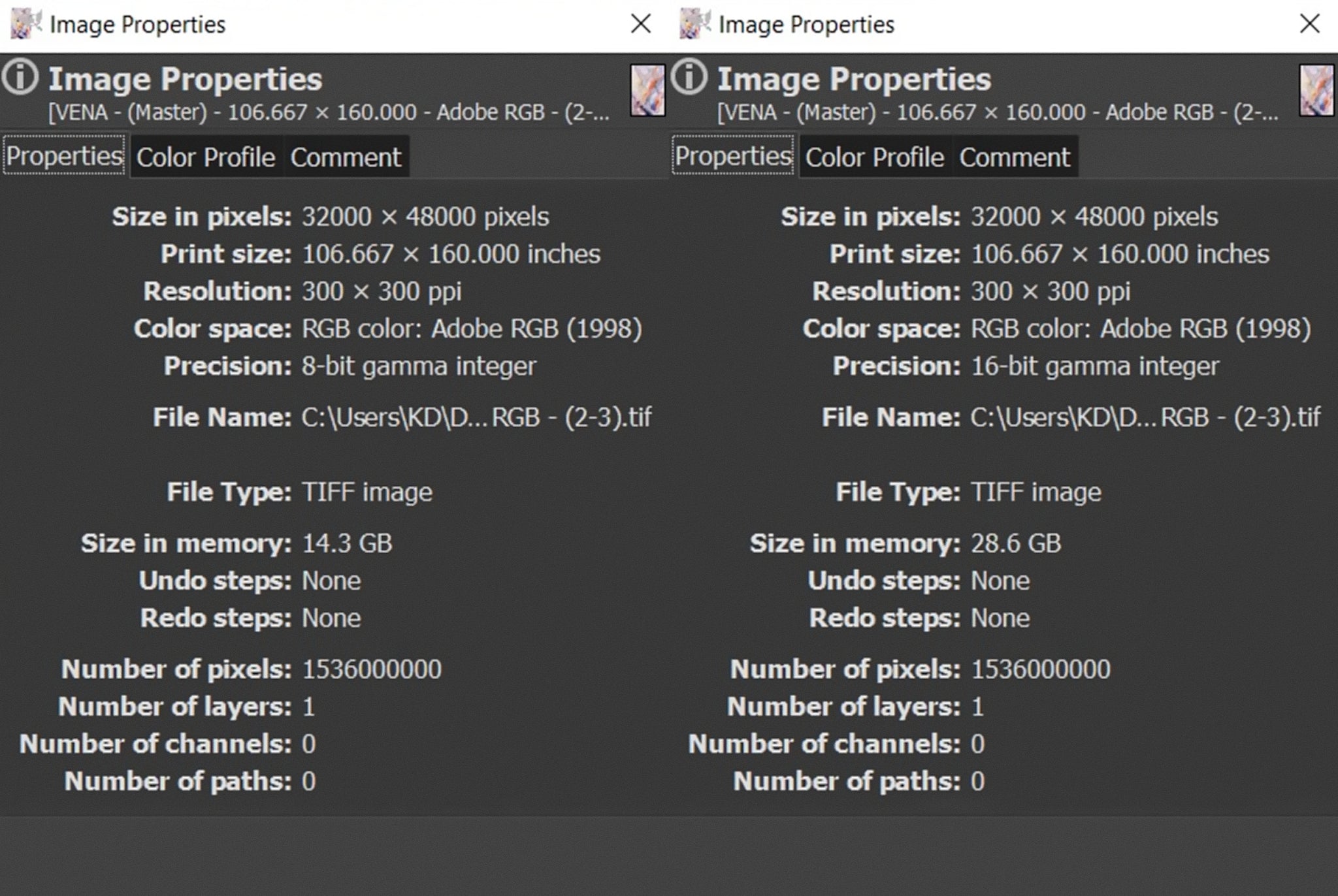Open the Color Profile tab in the right dialog
The height and width of the screenshot is (896, 1338).
[875, 157]
